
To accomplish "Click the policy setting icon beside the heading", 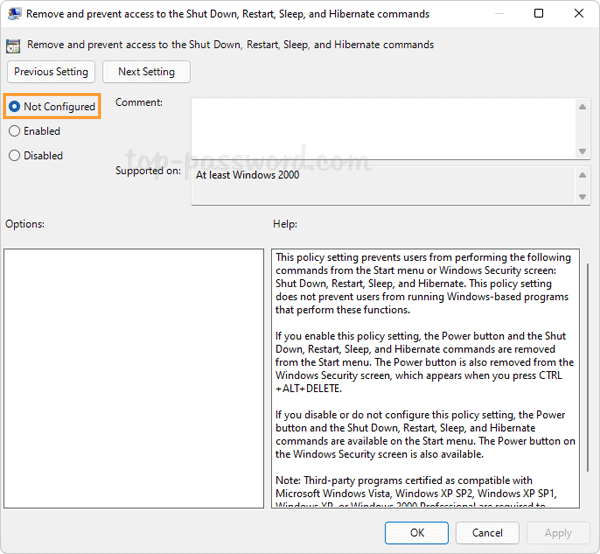I will (14, 45).
